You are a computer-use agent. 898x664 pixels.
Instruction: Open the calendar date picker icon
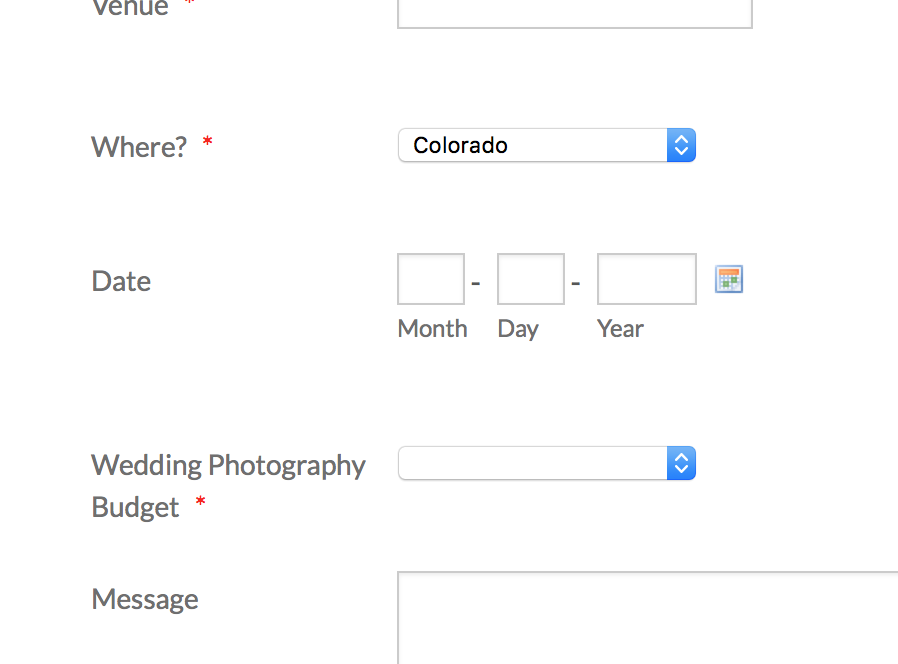click(x=728, y=279)
